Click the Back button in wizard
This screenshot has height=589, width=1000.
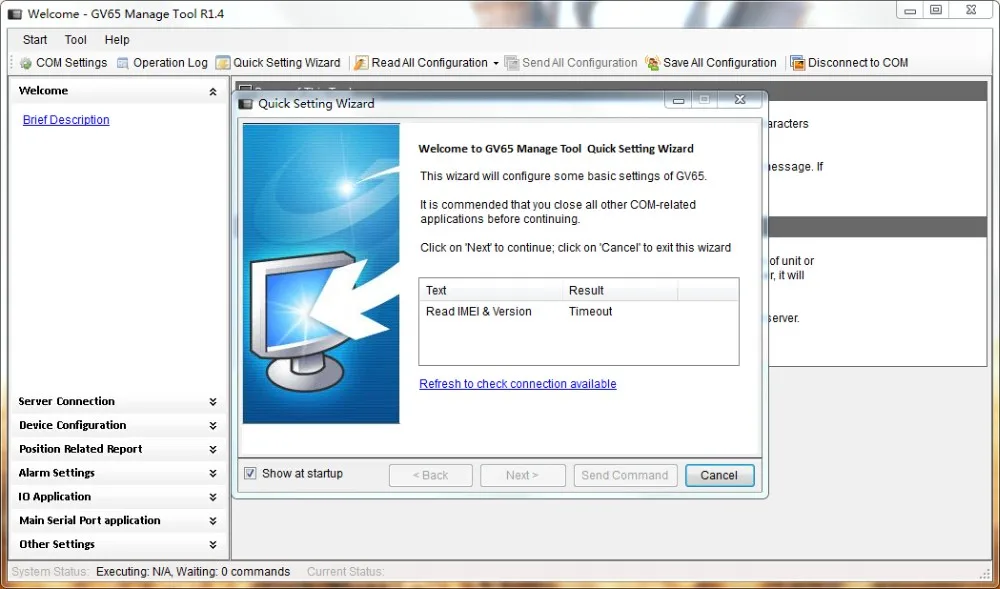point(430,476)
